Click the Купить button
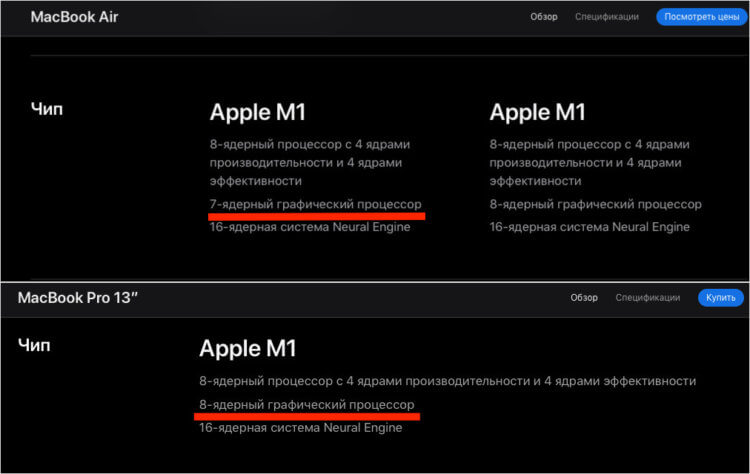Viewport: 750px width, 474px height. point(720,298)
